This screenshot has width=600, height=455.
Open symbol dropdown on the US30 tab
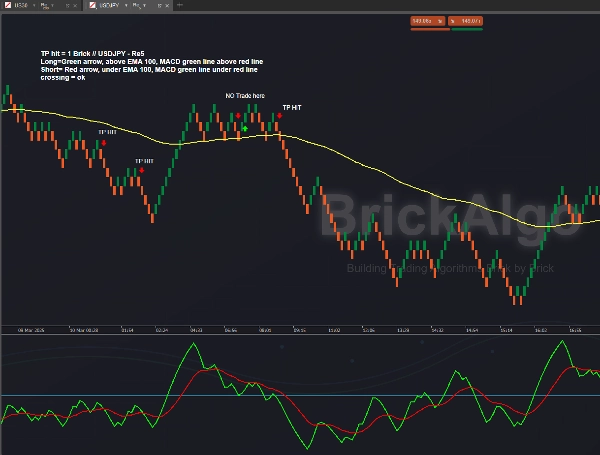click(33, 6)
